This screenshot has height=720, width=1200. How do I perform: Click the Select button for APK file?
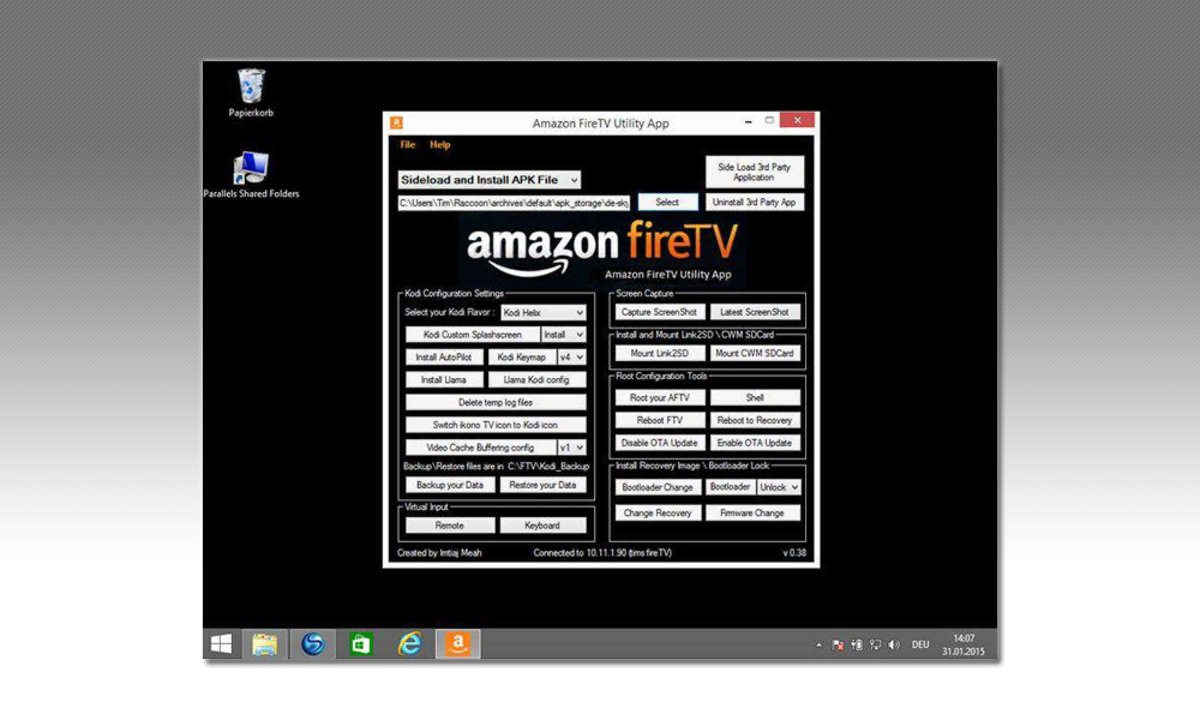coord(667,202)
